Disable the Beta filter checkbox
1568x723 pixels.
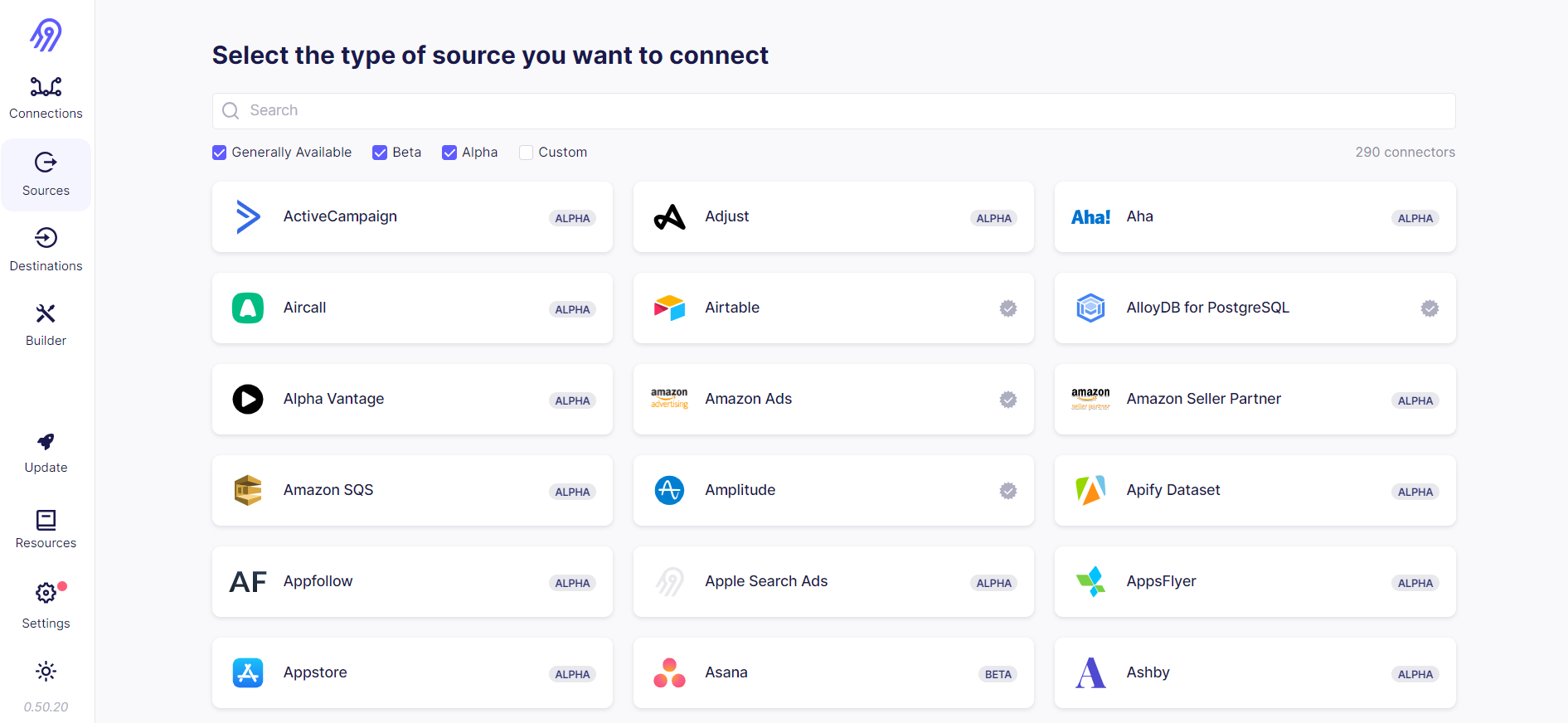click(x=381, y=152)
